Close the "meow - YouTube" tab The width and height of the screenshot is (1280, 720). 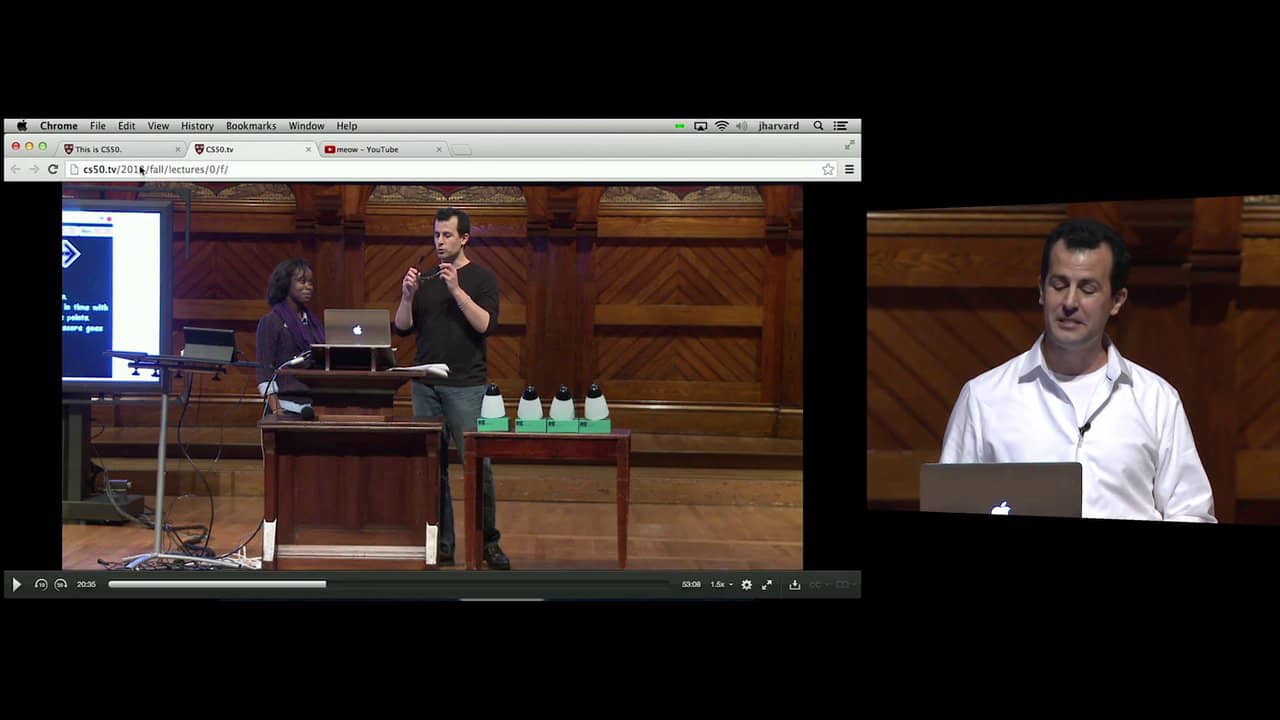(438, 149)
